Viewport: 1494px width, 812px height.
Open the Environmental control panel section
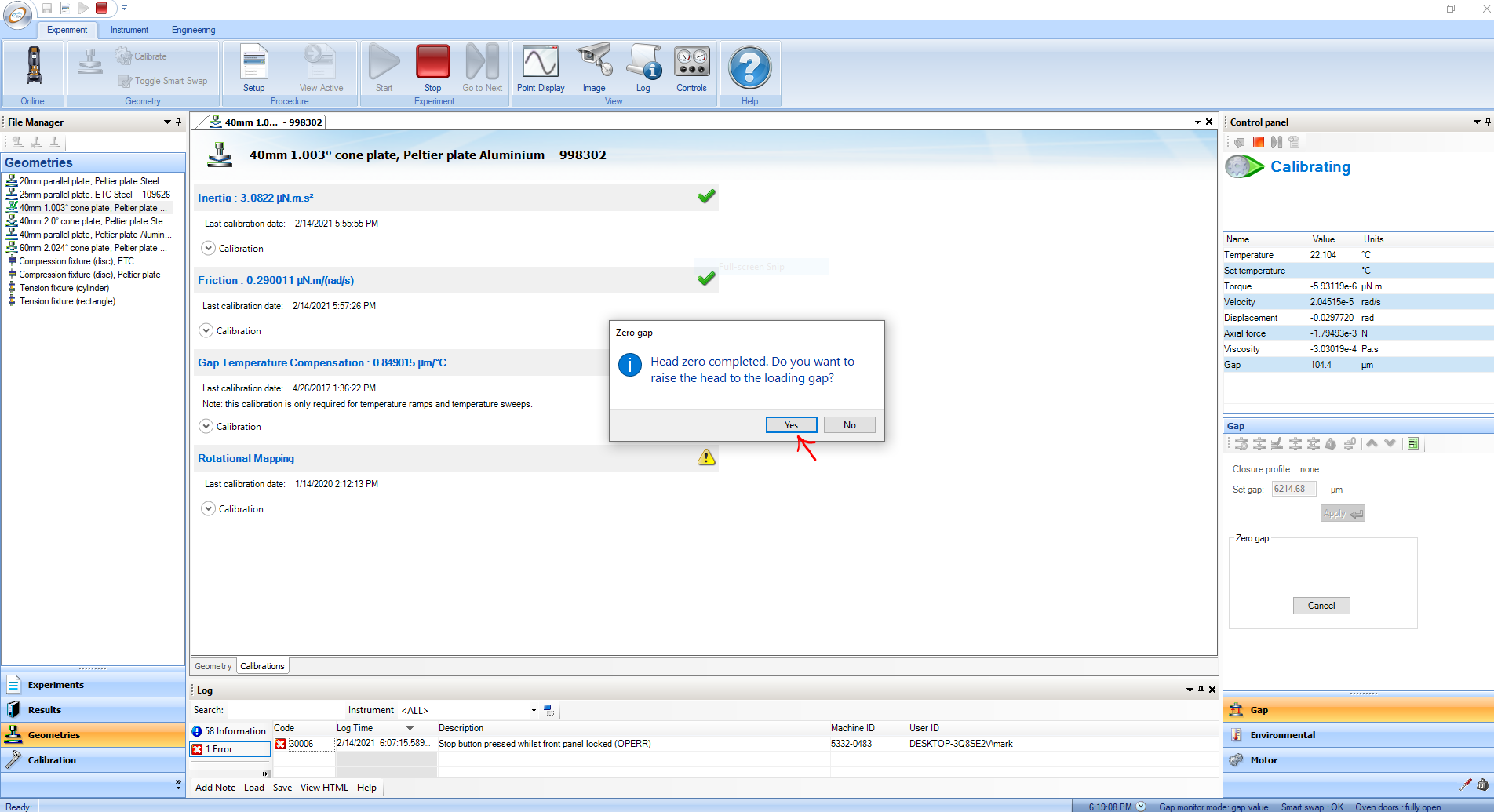1282,735
